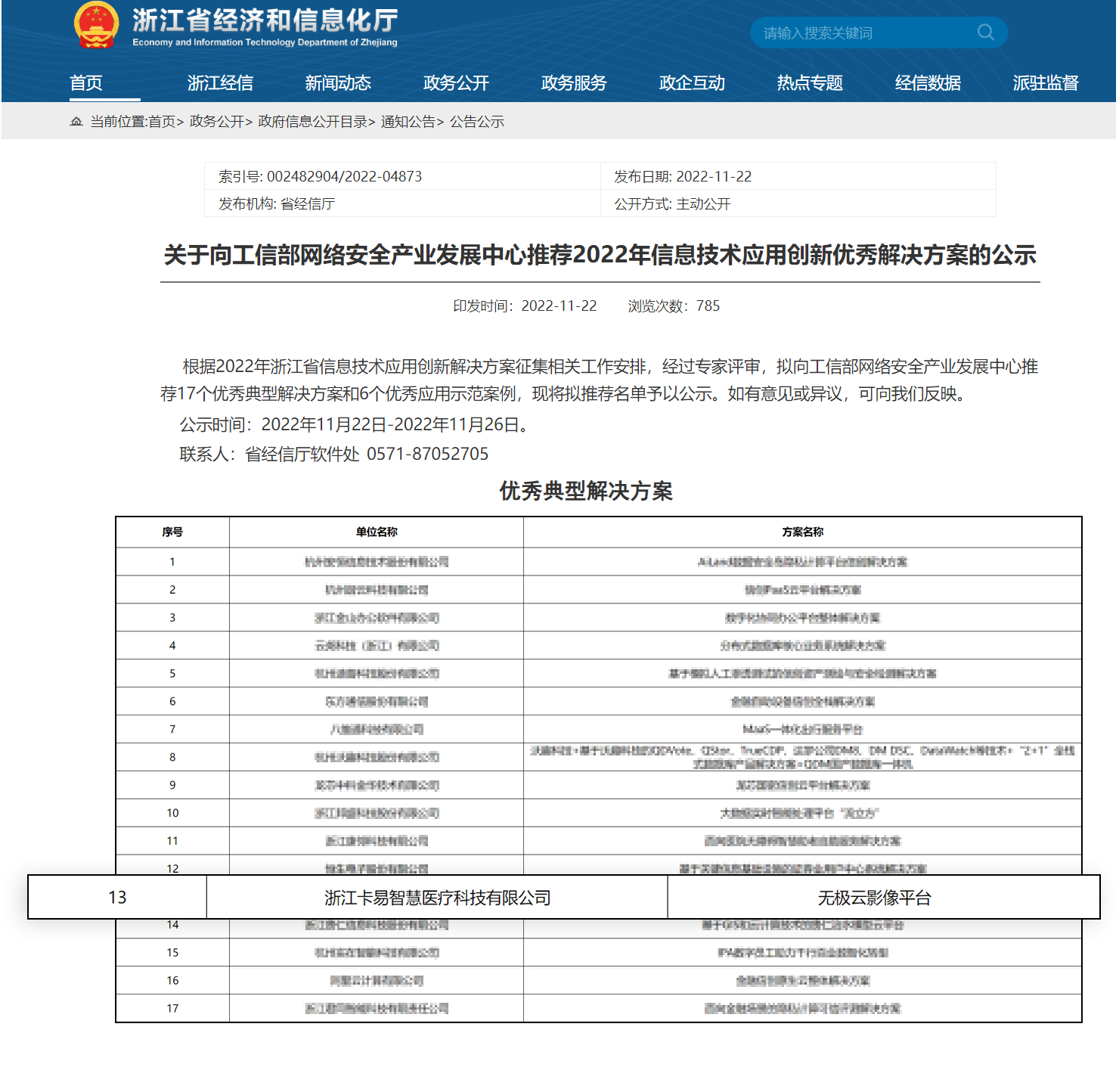Open the 新闻动态 menu
1116x1092 pixels.
point(338,83)
